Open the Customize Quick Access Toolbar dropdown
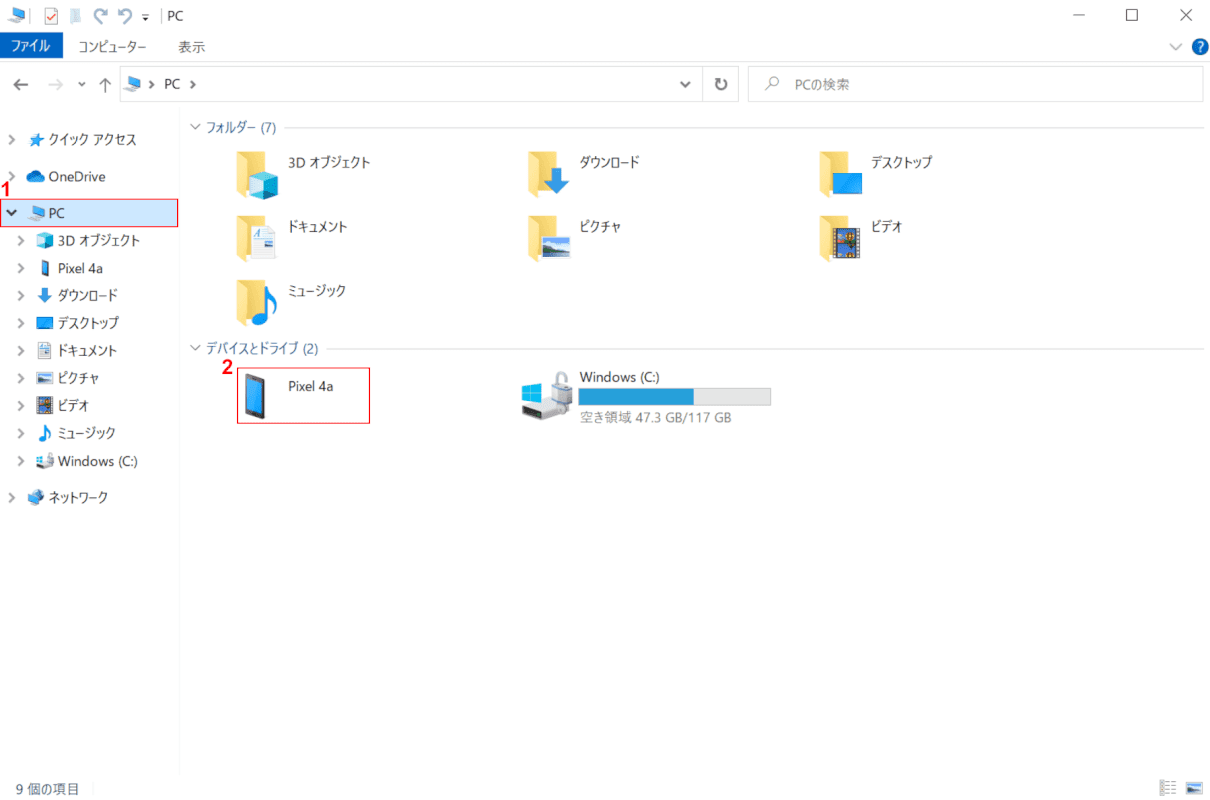 pos(145,17)
